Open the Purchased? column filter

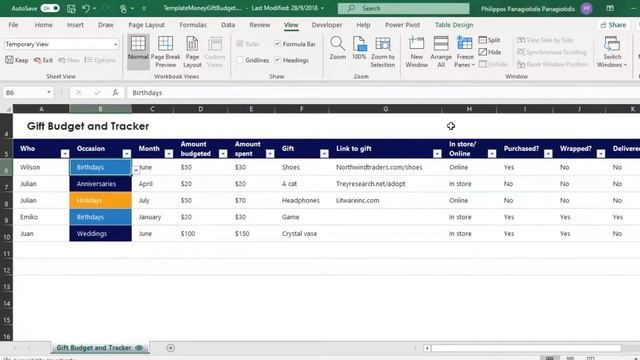click(x=548, y=153)
